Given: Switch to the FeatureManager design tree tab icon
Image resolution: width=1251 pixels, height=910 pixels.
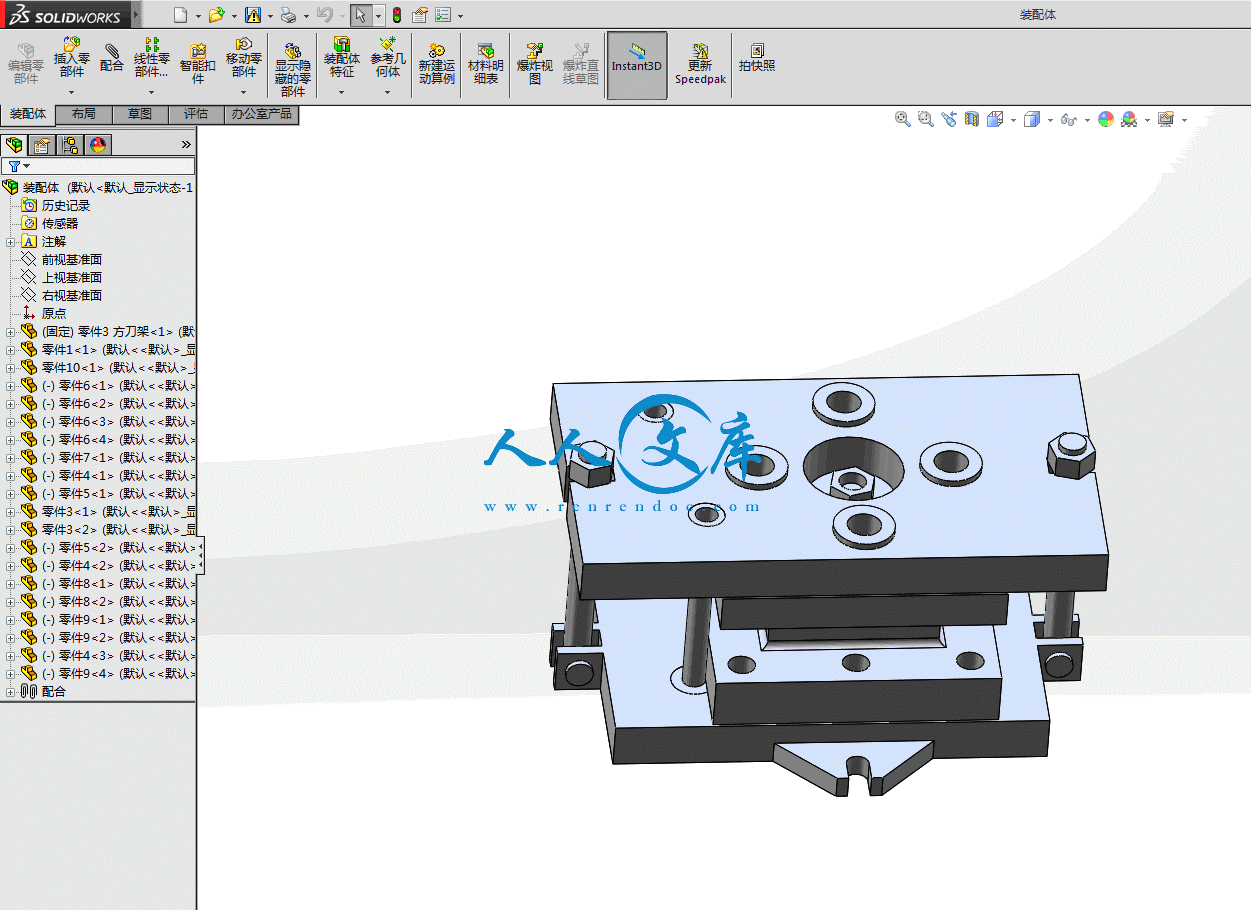Looking at the screenshot, I should [14, 145].
